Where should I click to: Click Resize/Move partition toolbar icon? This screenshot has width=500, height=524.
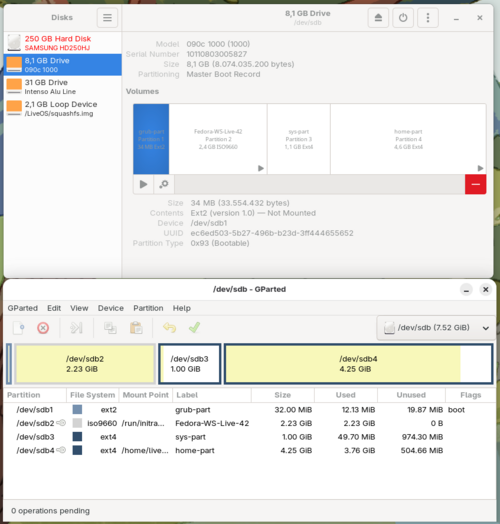click(76, 328)
